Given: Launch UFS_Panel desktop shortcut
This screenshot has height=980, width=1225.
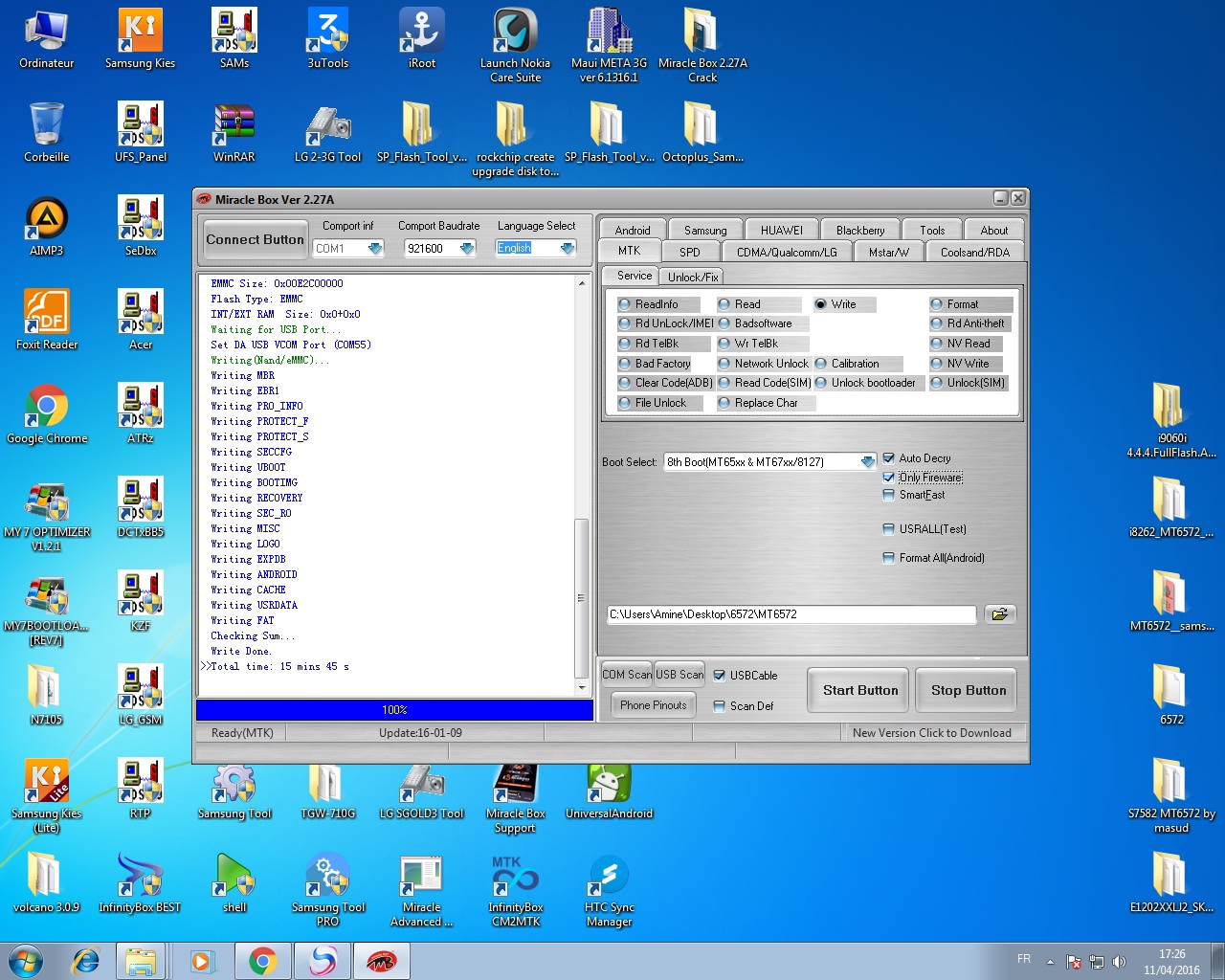Looking at the screenshot, I should pyautogui.click(x=140, y=133).
